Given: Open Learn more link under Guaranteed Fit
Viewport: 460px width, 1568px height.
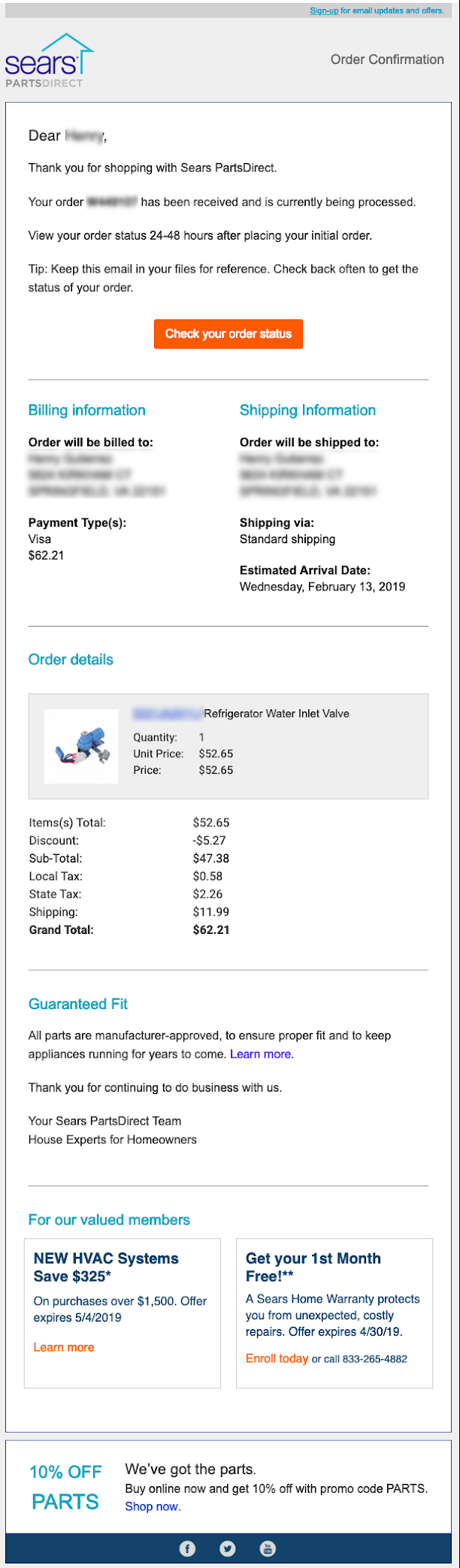Looking at the screenshot, I should [x=261, y=1054].
